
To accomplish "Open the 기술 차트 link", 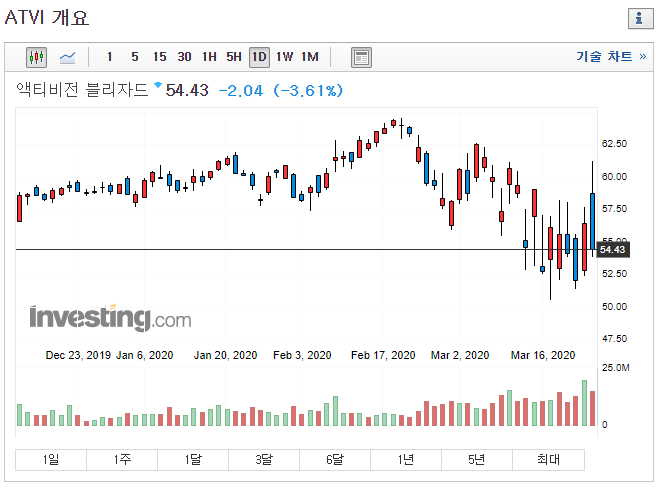I will (x=611, y=56).
